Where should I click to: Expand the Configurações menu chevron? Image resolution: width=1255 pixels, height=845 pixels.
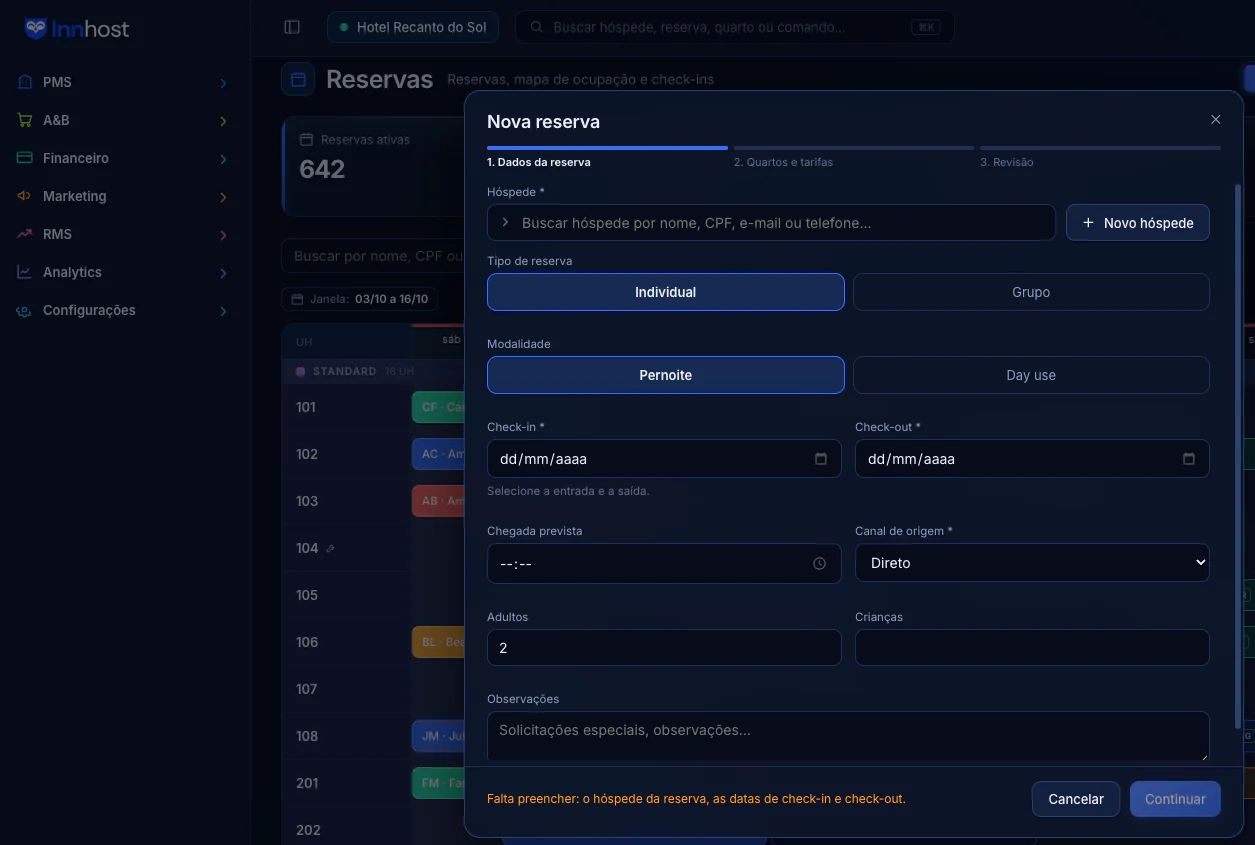223,311
